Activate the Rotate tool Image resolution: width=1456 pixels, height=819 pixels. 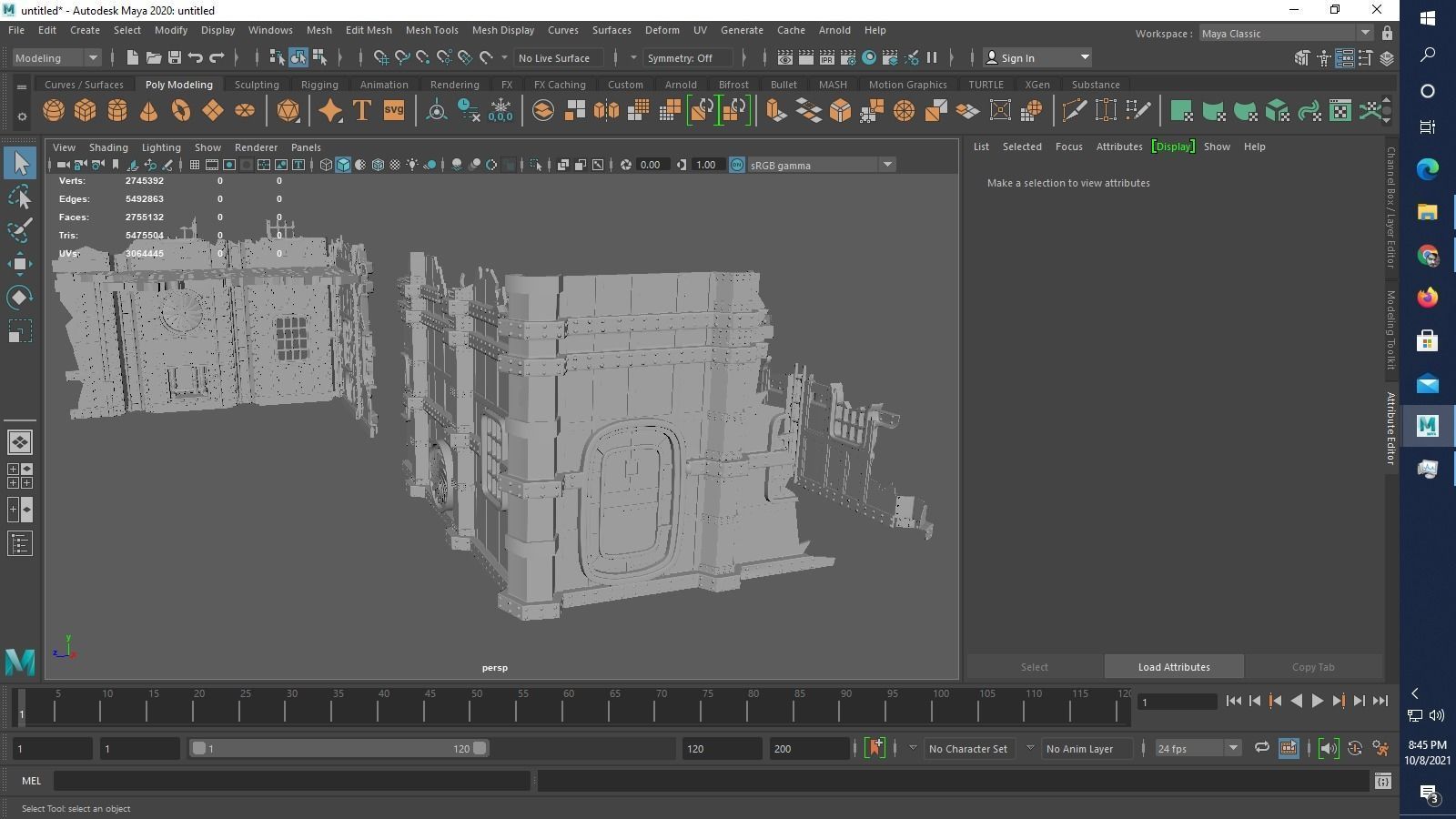[x=20, y=298]
